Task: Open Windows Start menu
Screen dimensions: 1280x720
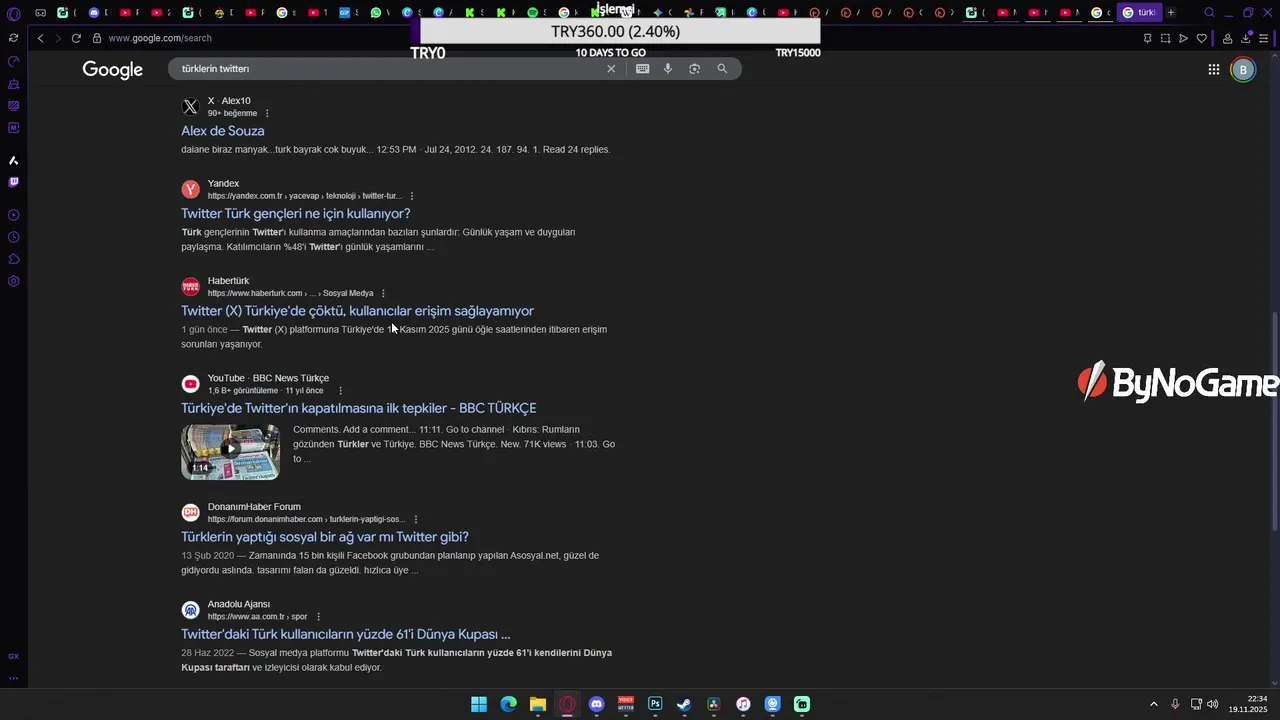Action: pyautogui.click(x=479, y=704)
